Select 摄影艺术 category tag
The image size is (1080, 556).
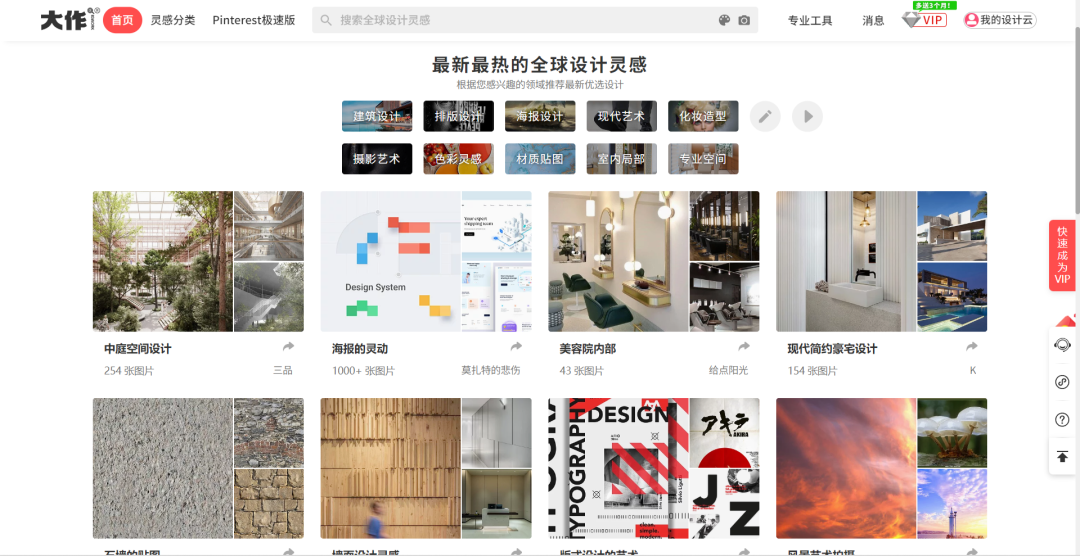[377, 158]
